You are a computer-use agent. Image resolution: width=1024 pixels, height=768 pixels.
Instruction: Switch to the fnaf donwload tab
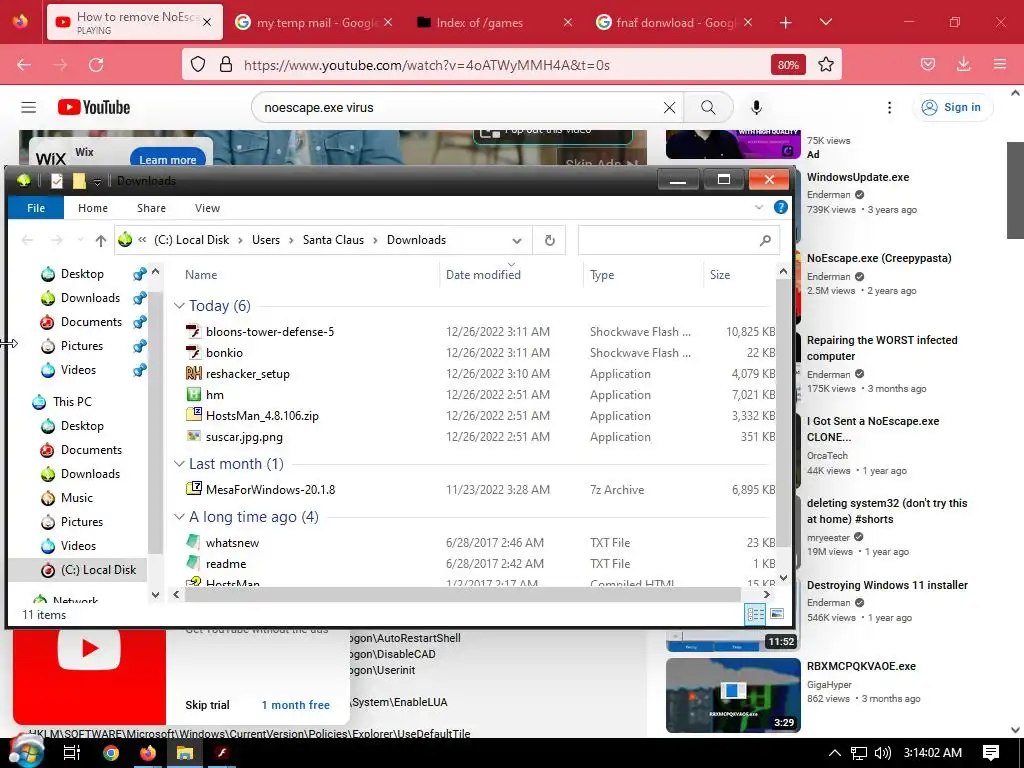pos(675,22)
